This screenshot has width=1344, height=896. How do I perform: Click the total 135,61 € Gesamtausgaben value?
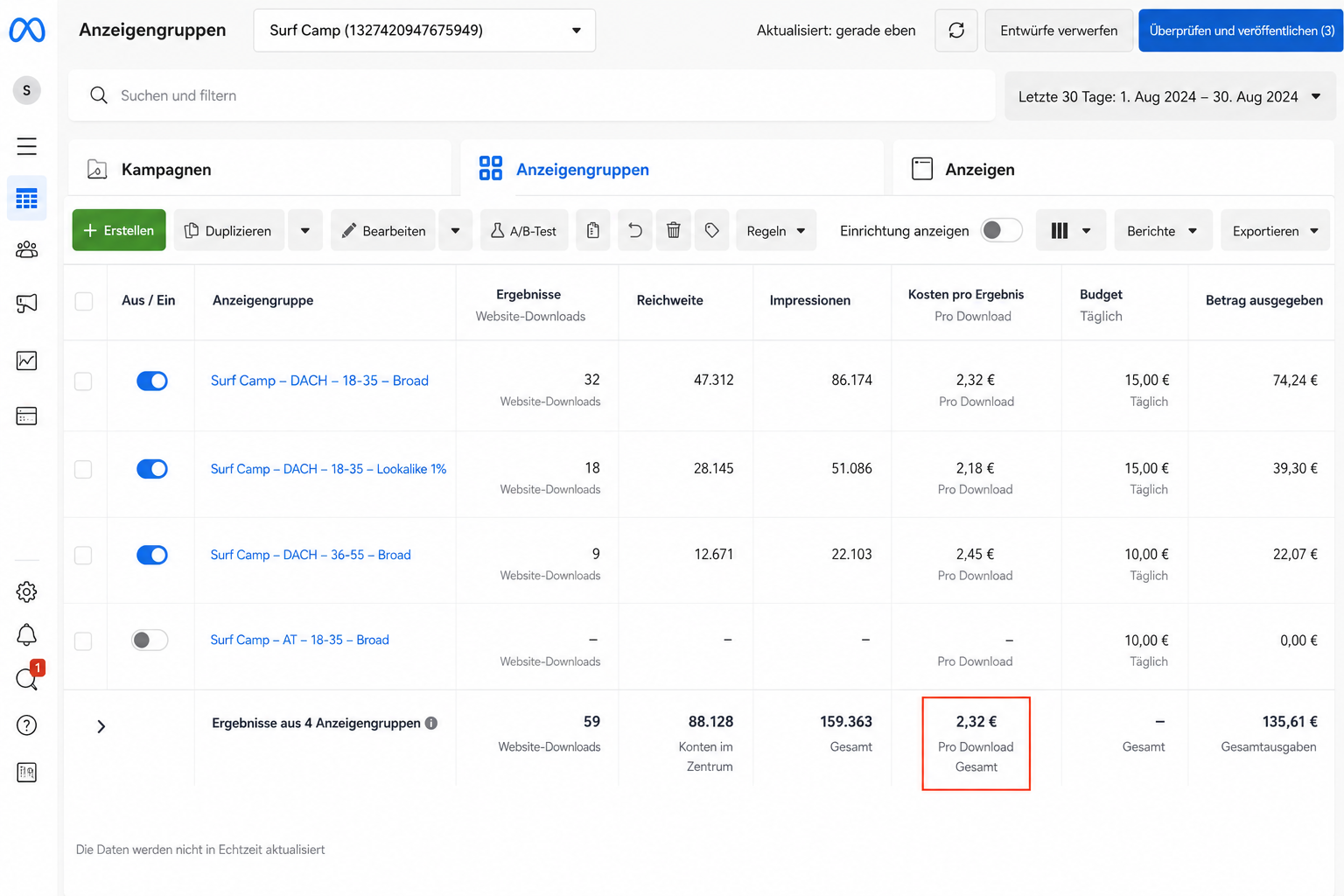tap(1290, 722)
